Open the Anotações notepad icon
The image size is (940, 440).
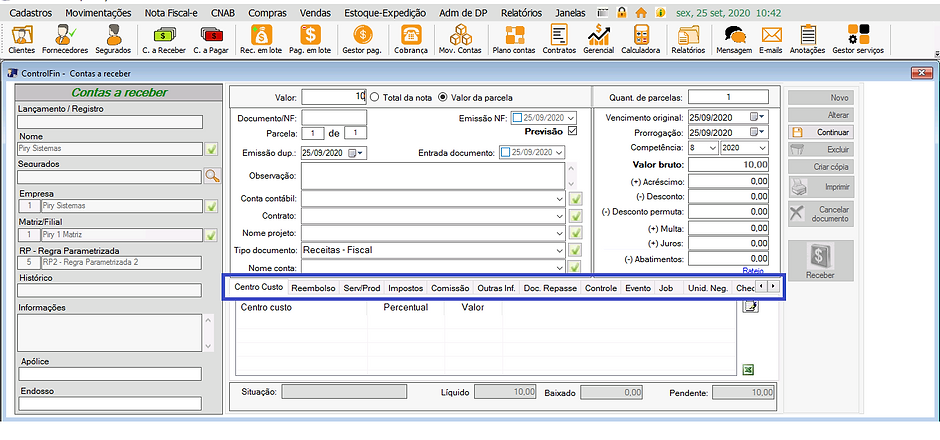pos(807,40)
